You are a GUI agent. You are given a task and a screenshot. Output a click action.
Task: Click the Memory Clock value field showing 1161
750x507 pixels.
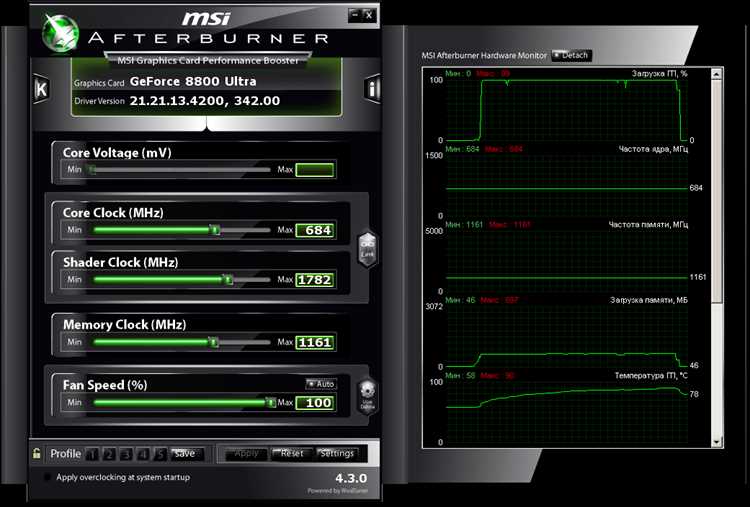pos(315,342)
